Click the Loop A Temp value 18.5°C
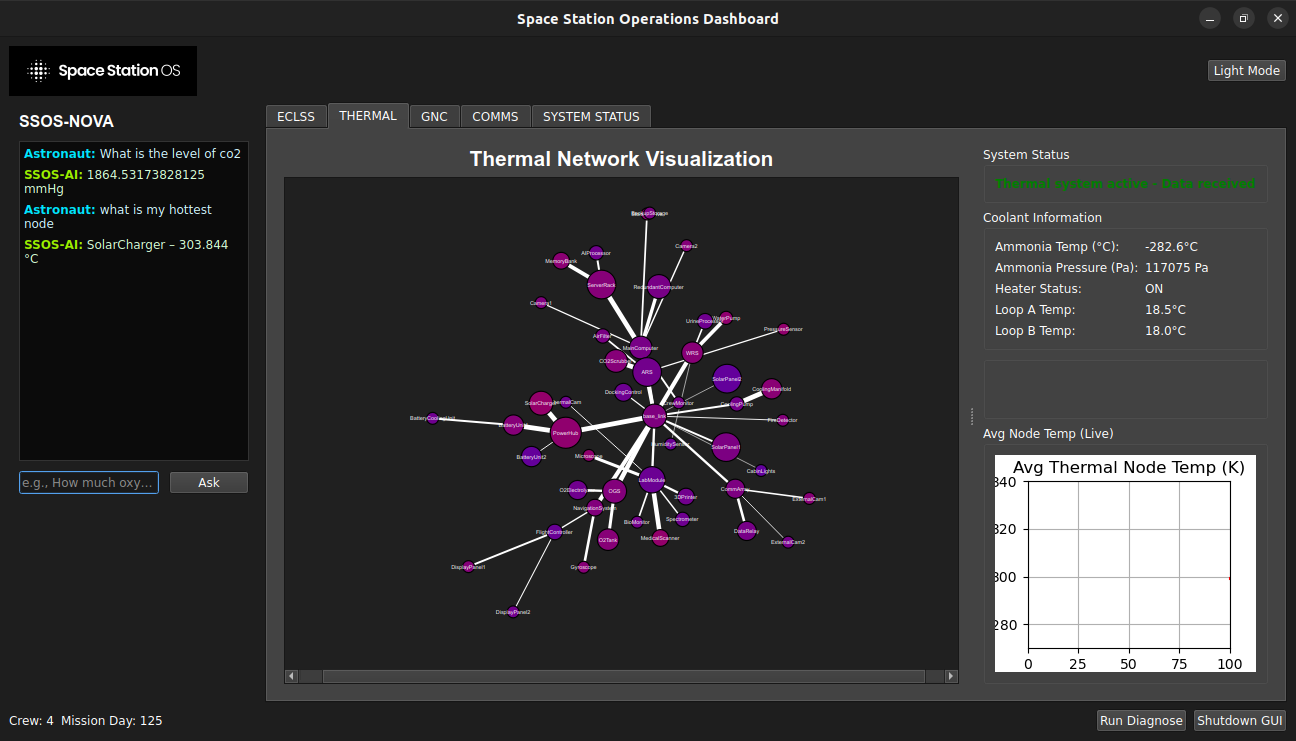Viewport: 1296px width, 741px height. point(1165,309)
